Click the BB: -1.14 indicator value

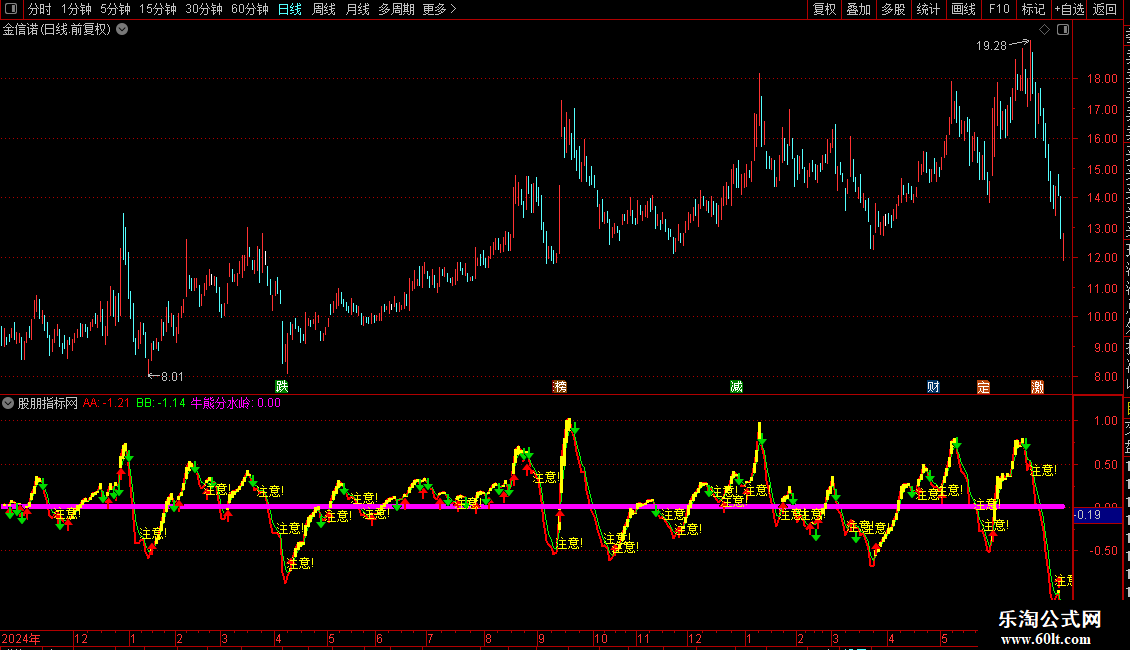pos(161,403)
